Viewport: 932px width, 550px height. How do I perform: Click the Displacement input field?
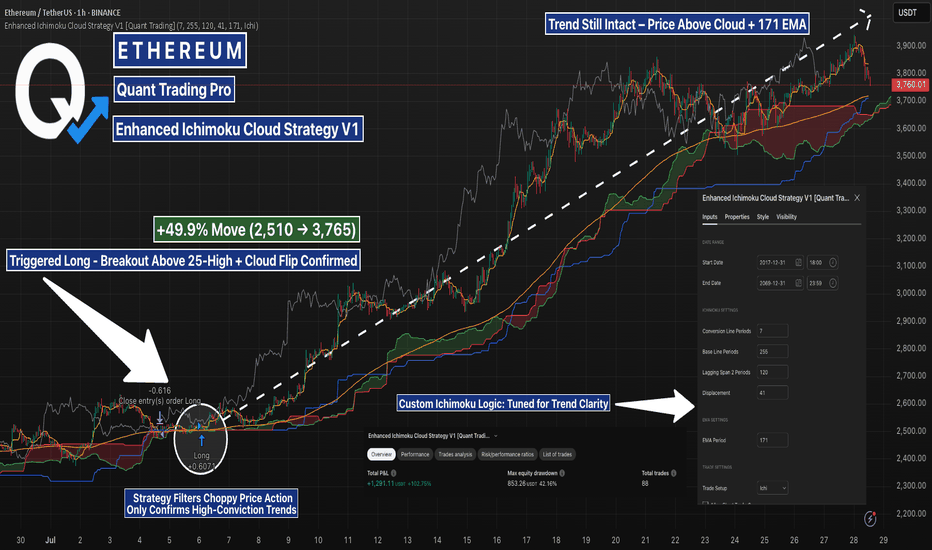pyautogui.click(x=773, y=392)
